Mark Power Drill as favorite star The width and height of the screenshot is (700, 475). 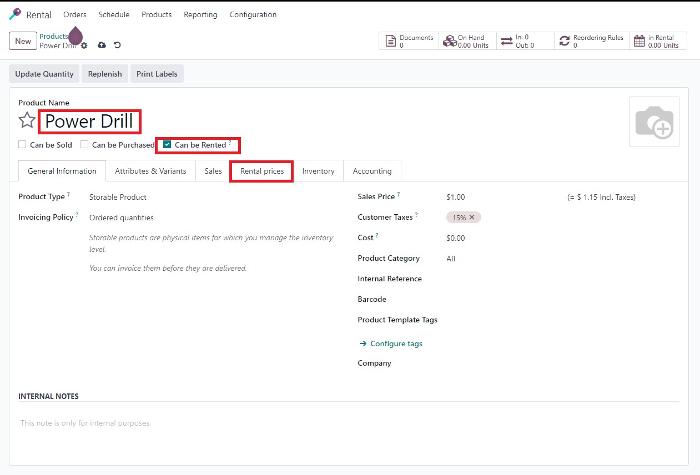tap(27, 121)
